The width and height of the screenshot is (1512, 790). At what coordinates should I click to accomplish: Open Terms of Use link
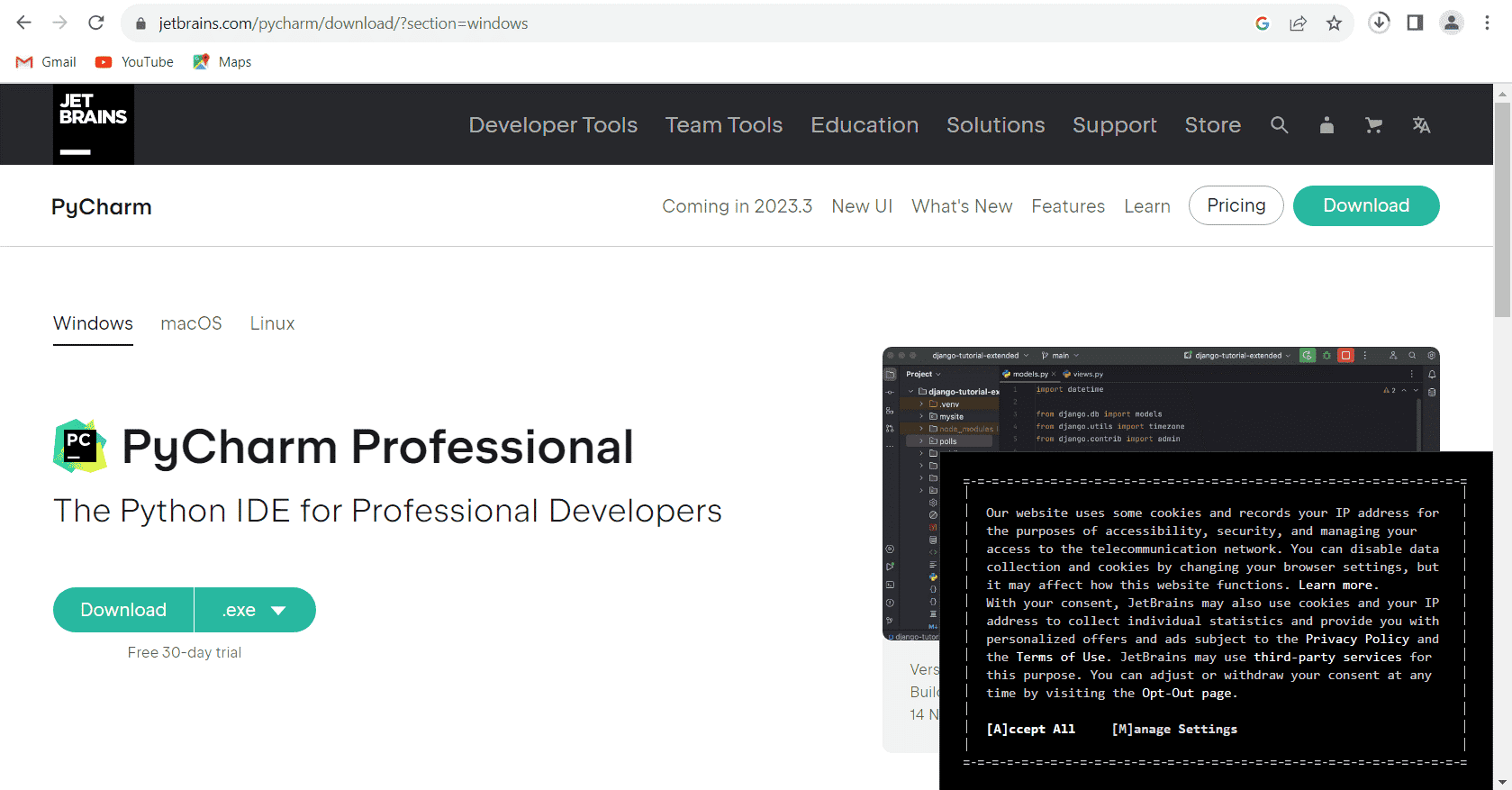click(1063, 657)
